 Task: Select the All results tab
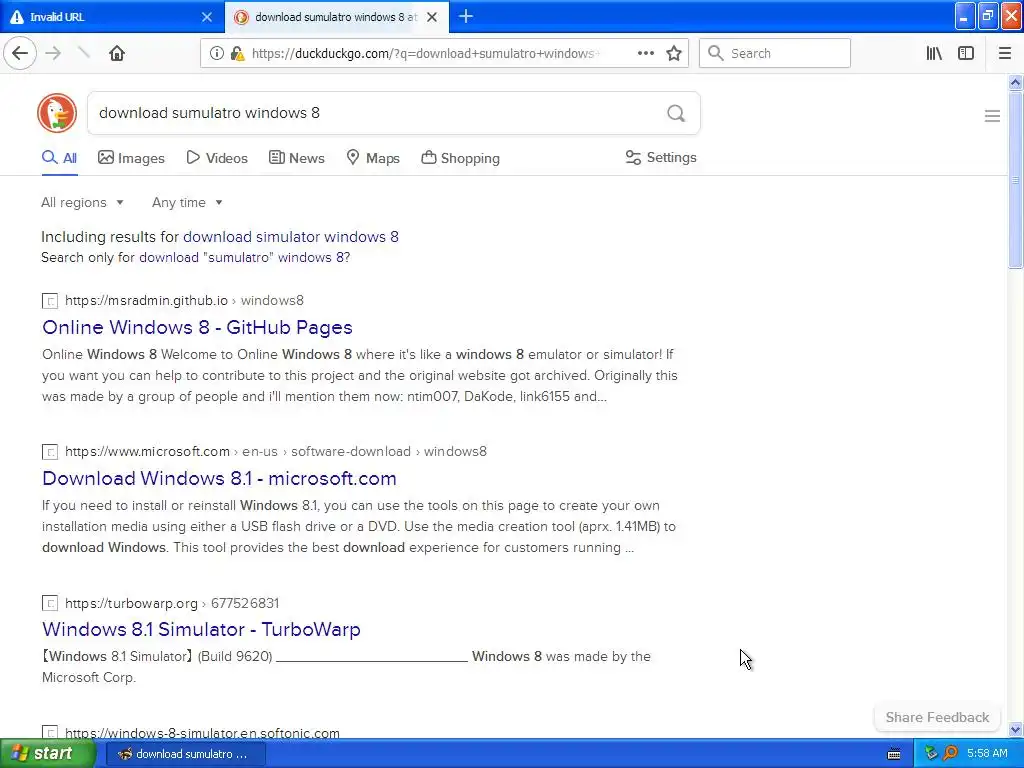pos(59,158)
